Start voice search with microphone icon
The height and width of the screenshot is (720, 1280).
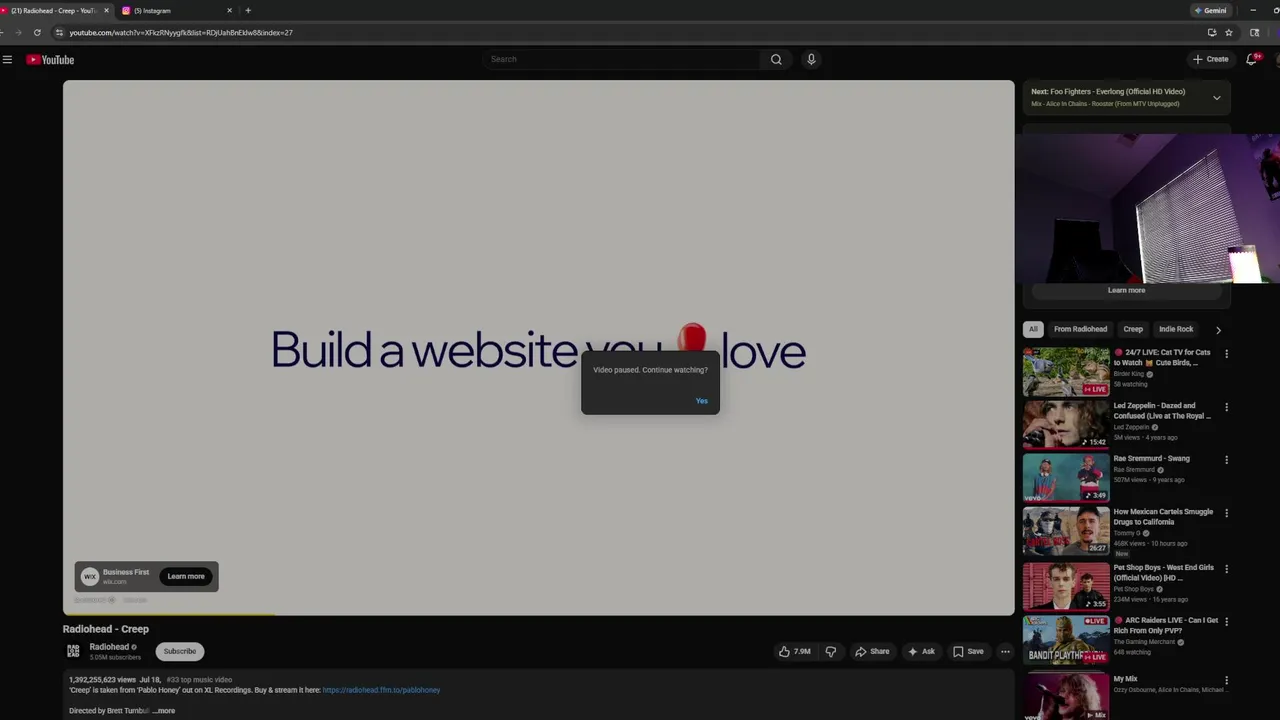point(811,59)
